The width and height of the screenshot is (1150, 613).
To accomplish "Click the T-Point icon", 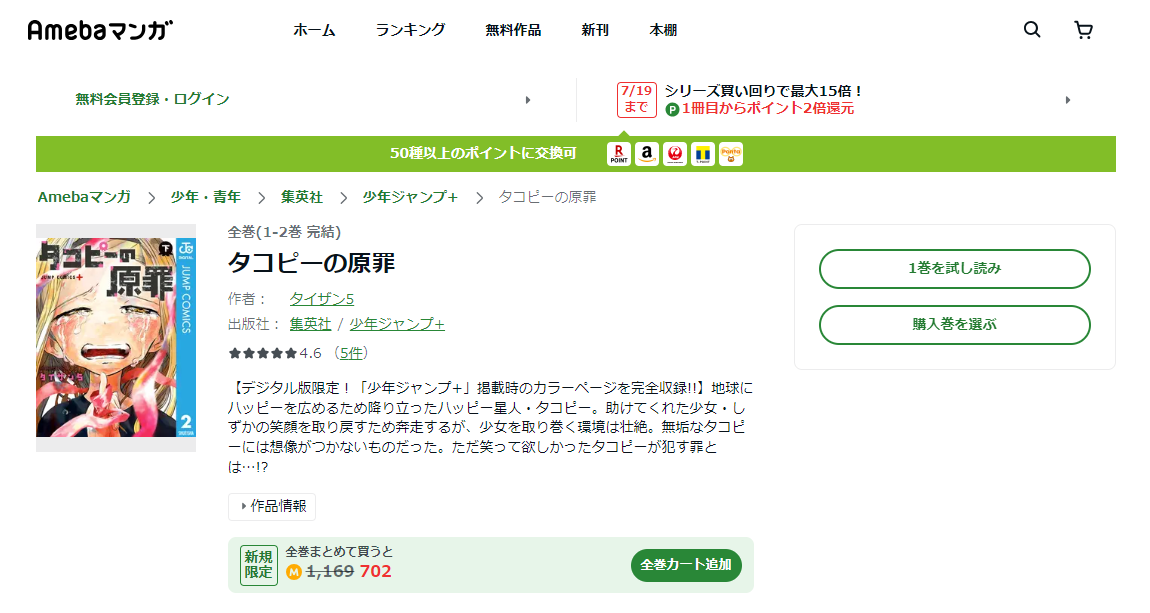I will 703,154.
